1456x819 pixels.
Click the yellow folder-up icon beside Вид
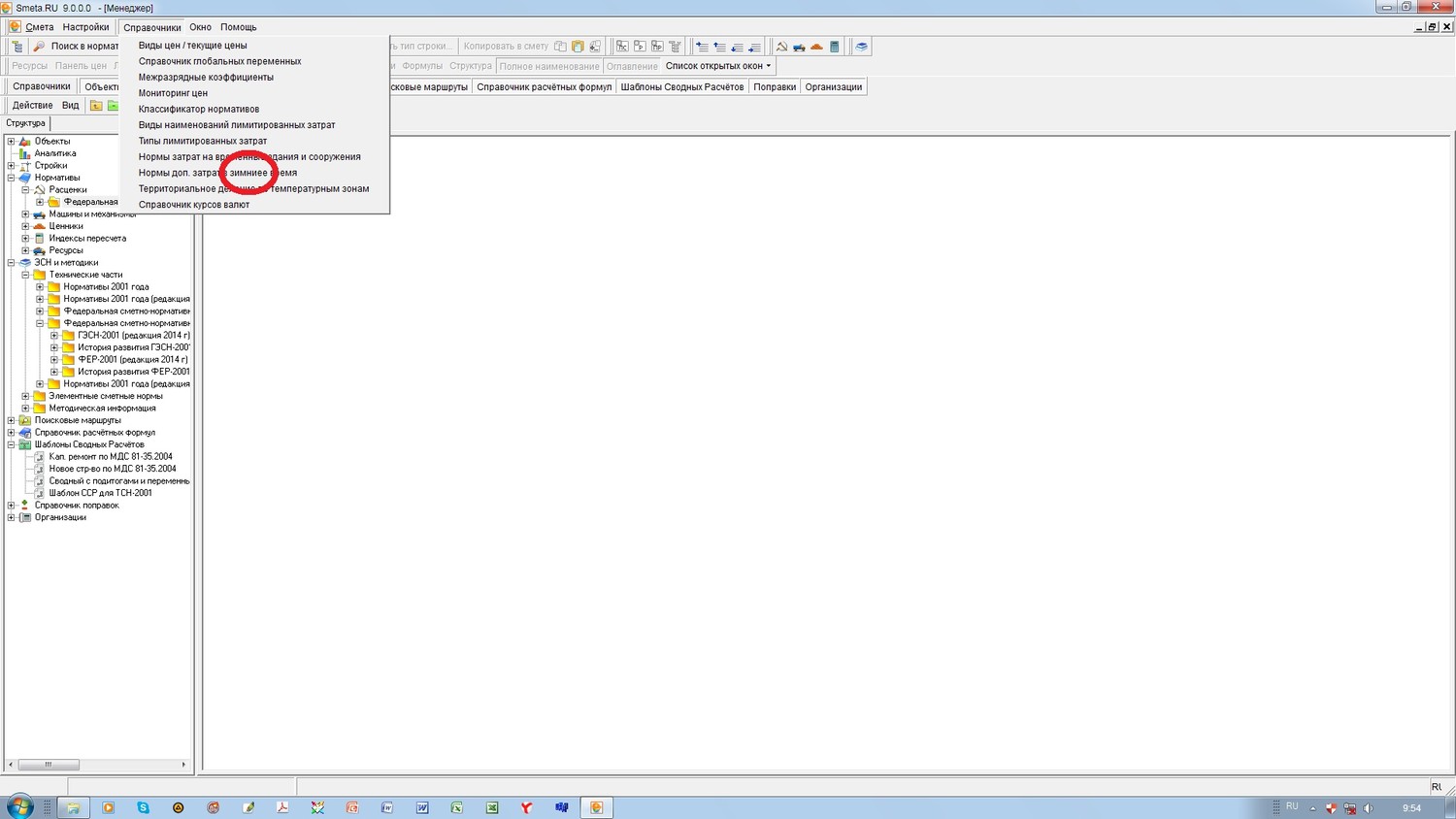pyautogui.click(x=96, y=106)
